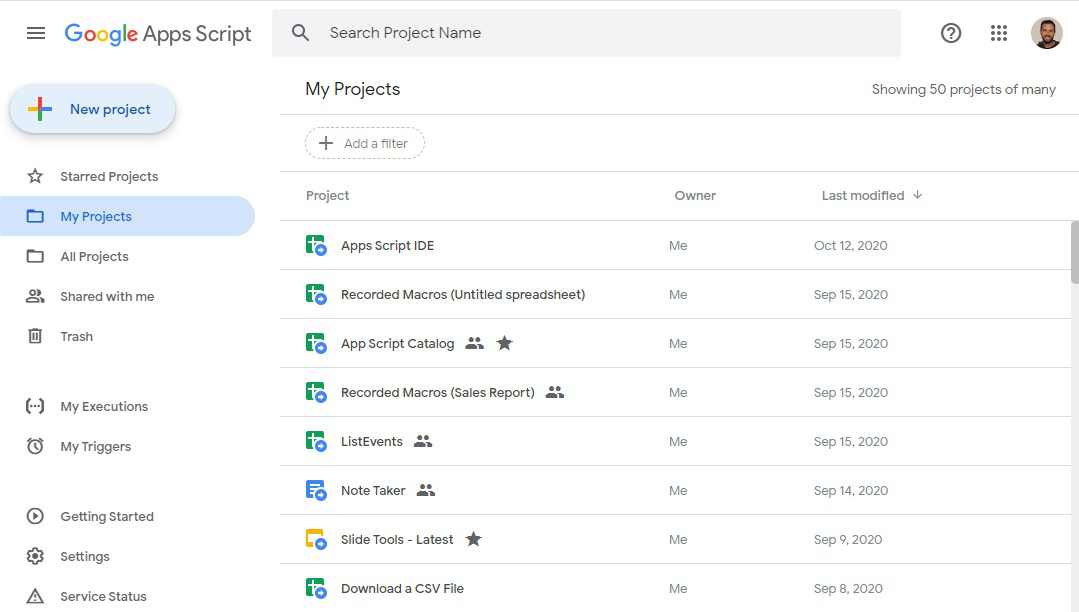Click the Google Apps Script logo
The image size is (1079, 612).
click(x=158, y=34)
